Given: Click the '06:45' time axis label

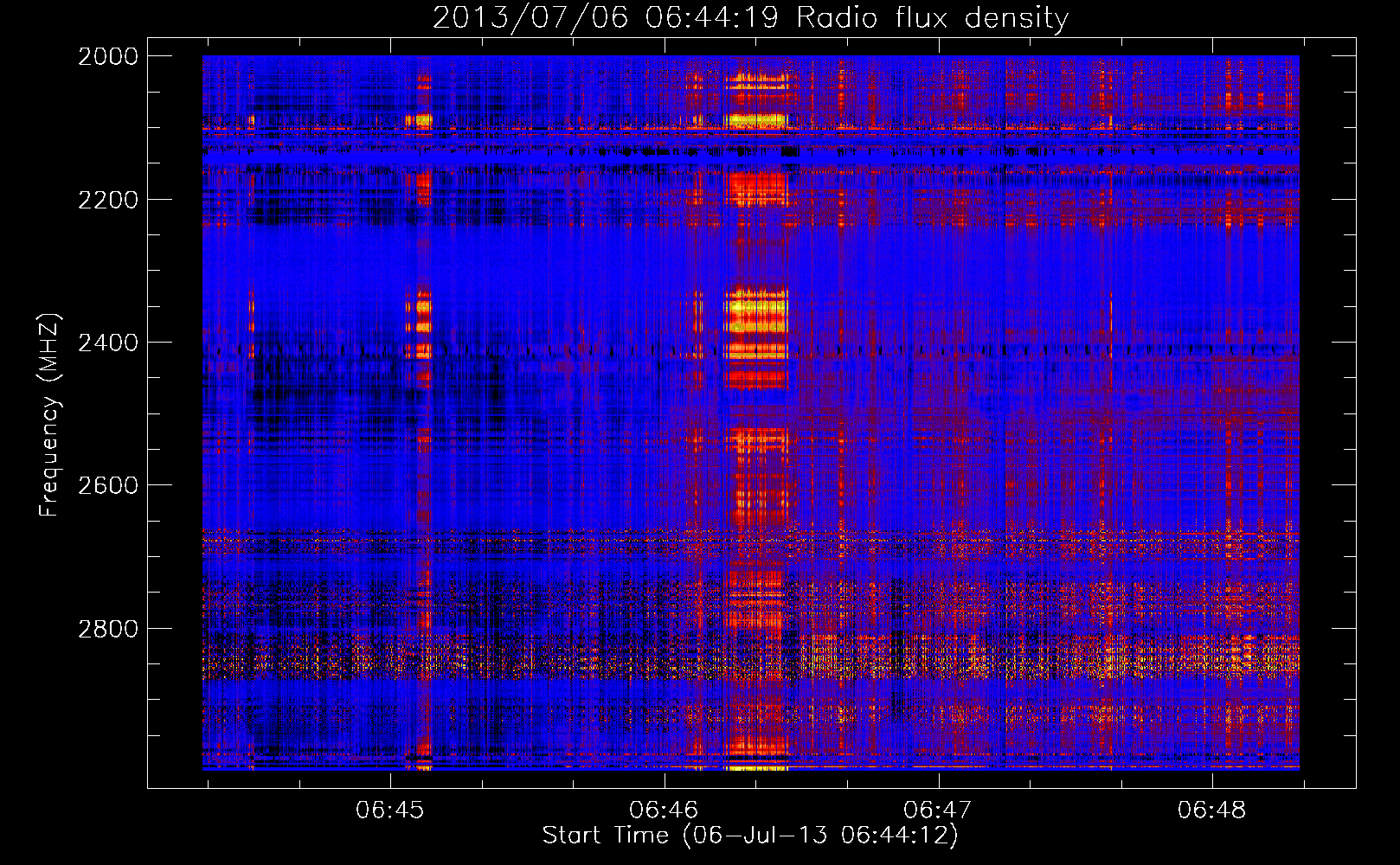Looking at the screenshot, I should 390,810.
